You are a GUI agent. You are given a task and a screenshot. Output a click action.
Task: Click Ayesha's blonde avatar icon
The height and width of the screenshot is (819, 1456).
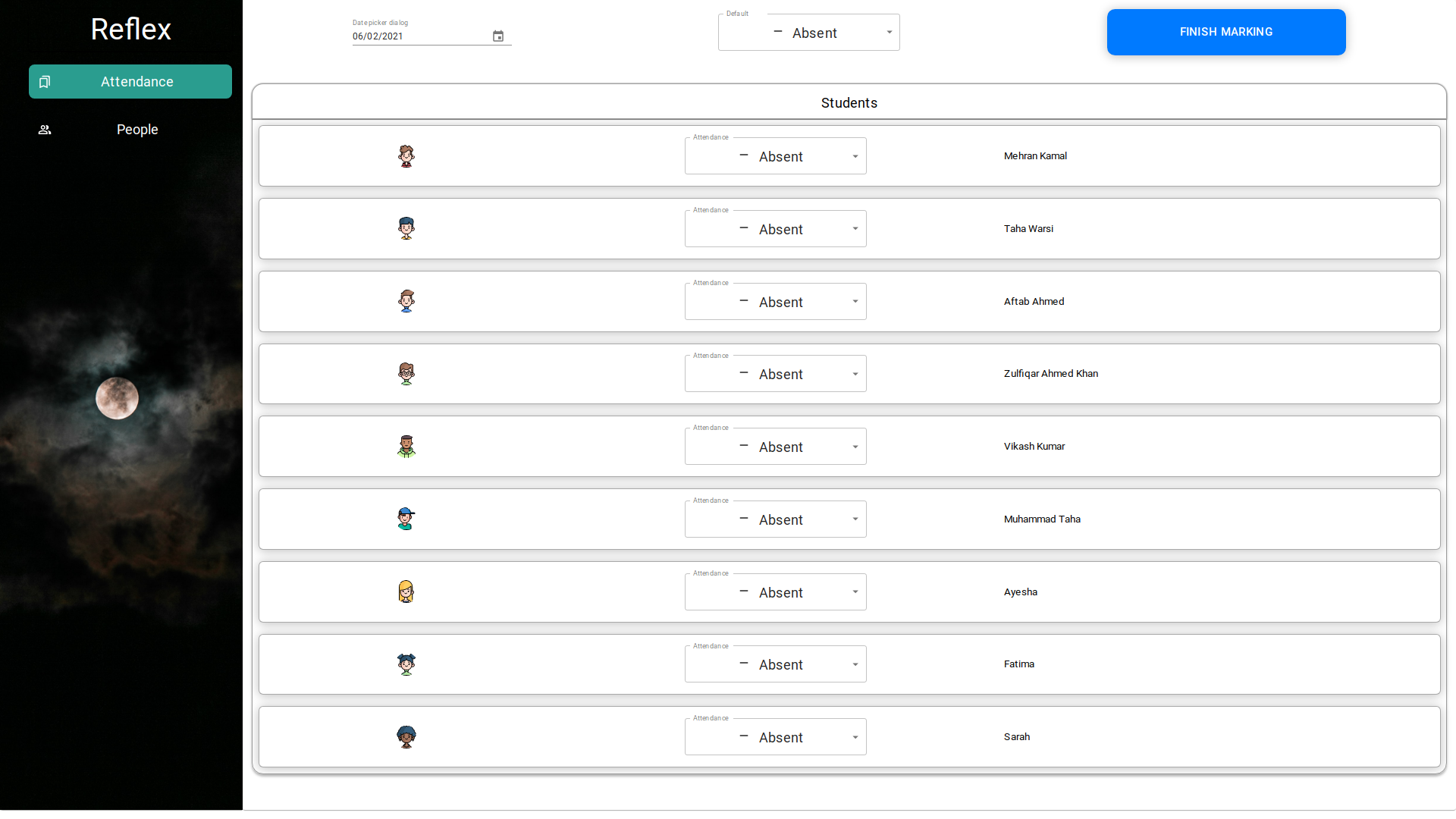pos(406,591)
